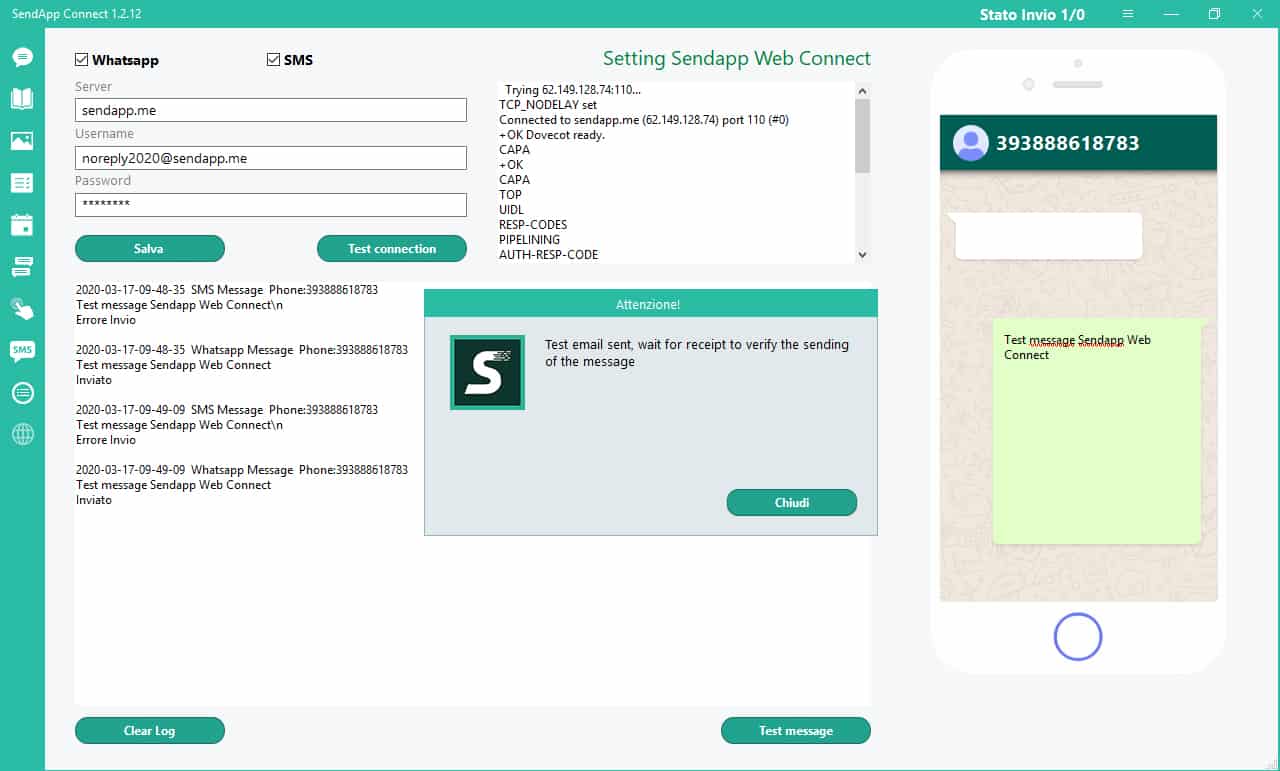1280x771 pixels.
Task: Uncheck the Whatsapp checkbox
Action: coord(82,60)
